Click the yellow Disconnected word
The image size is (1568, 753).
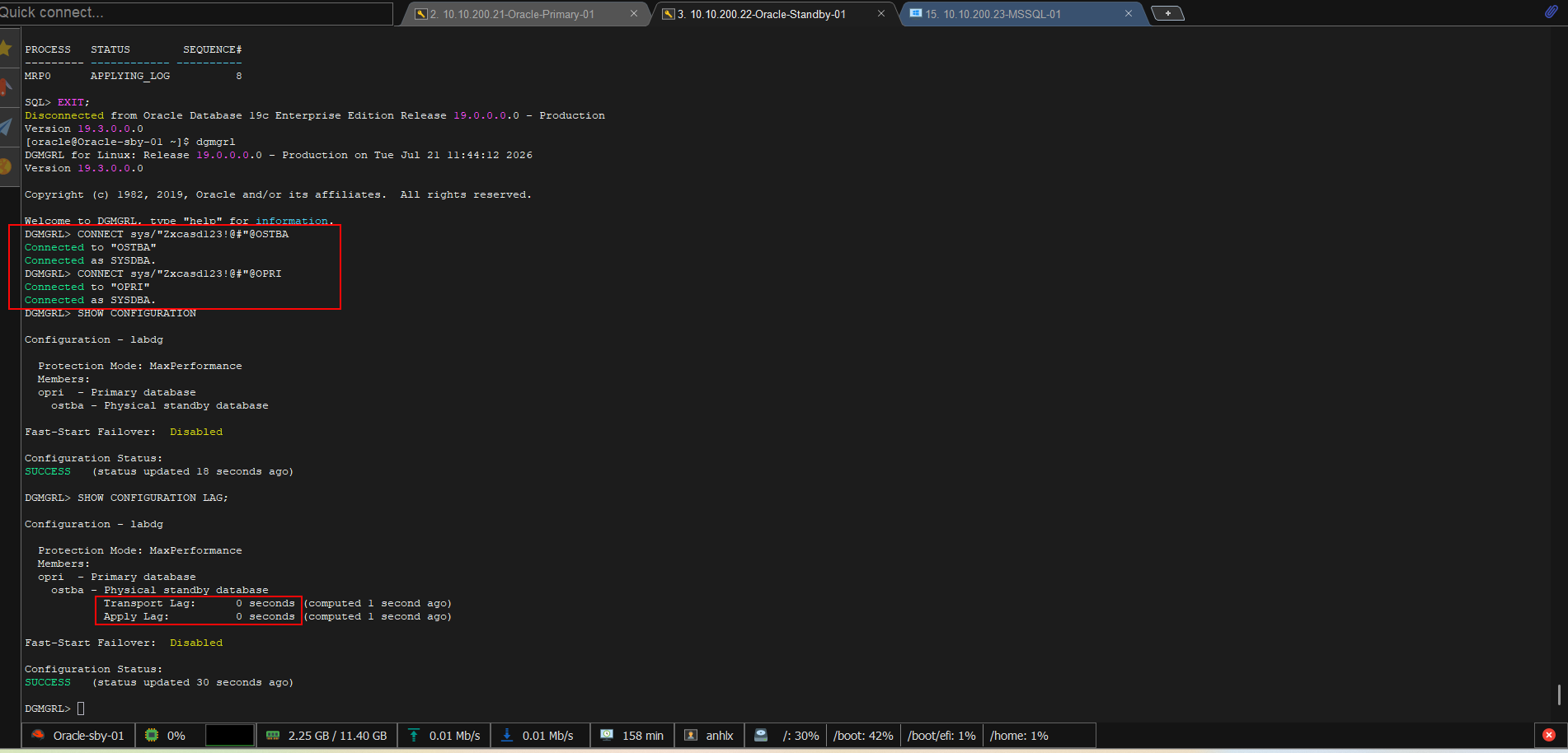click(x=64, y=115)
